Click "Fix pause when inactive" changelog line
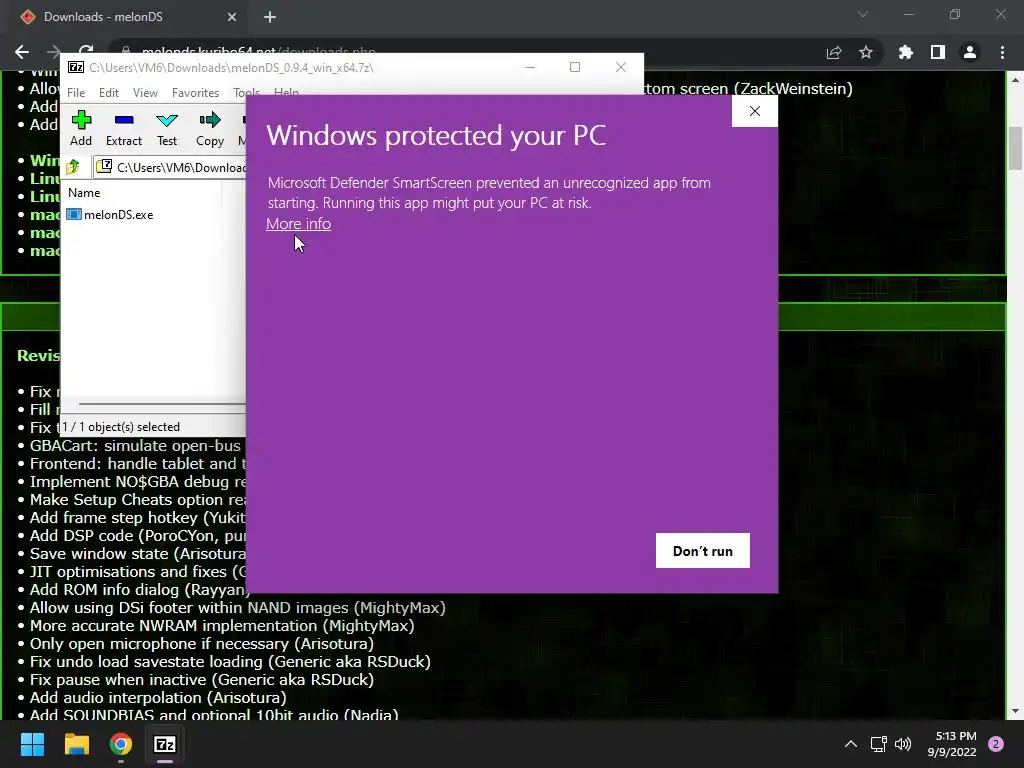This screenshot has width=1024, height=768. click(202, 680)
